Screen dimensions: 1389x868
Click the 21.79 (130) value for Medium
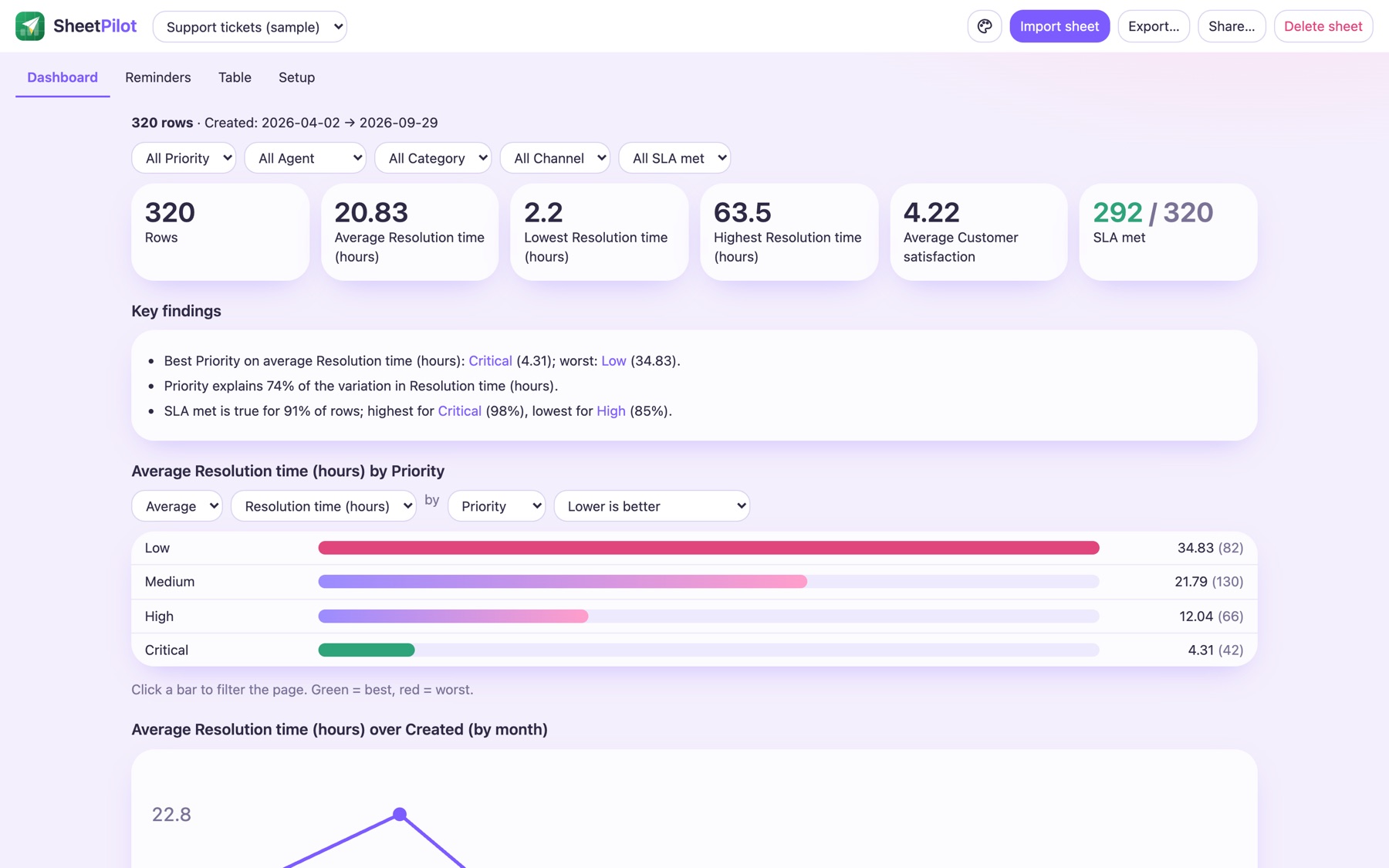[1208, 582]
